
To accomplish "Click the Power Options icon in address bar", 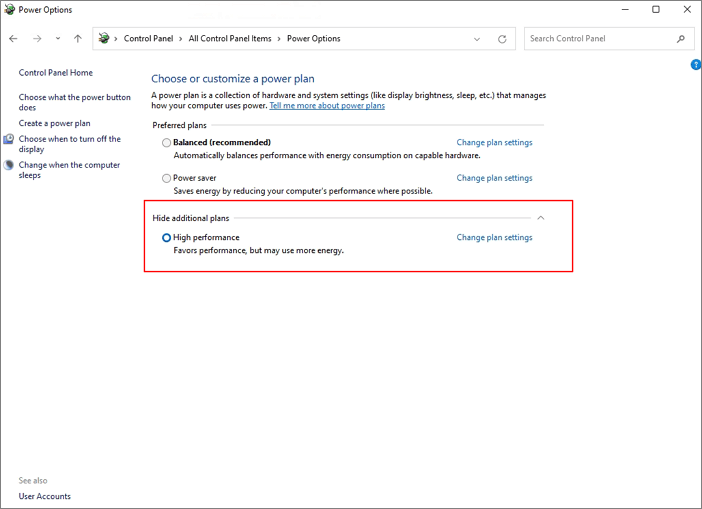I will pyautogui.click(x=104, y=39).
